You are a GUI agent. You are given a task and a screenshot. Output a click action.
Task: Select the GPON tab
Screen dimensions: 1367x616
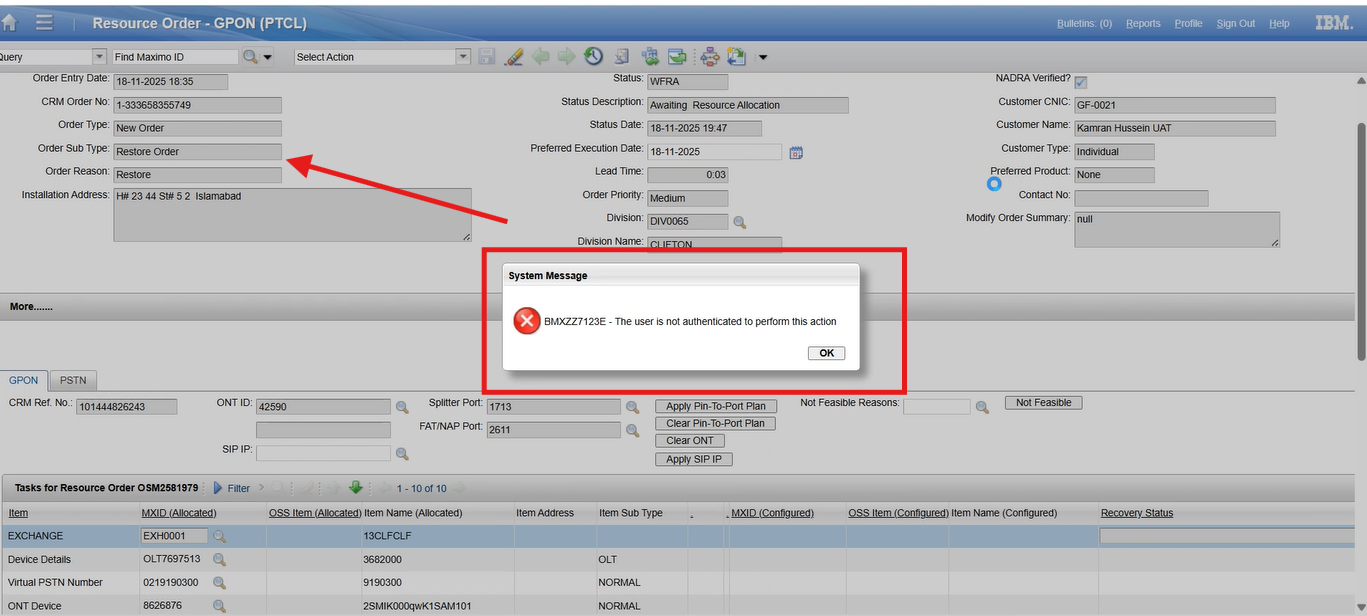pyautogui.click(x=24, y=381)
